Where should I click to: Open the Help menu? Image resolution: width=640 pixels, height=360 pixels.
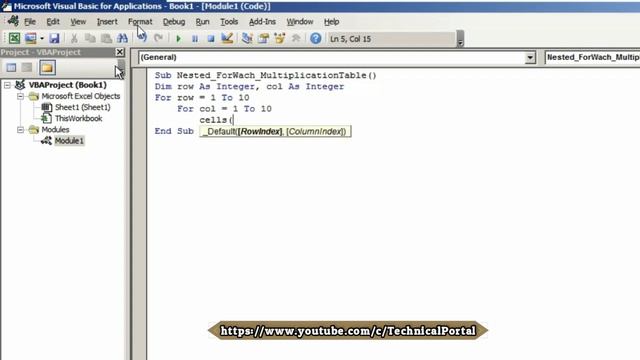pyautogui.click(x=331, y=22)
